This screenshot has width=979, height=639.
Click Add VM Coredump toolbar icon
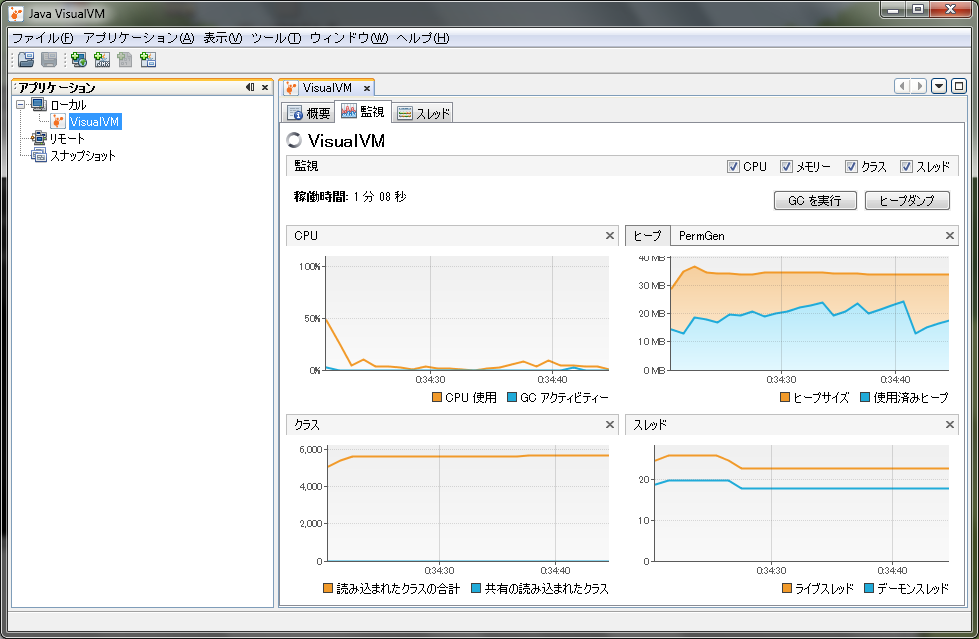(125, 59)
